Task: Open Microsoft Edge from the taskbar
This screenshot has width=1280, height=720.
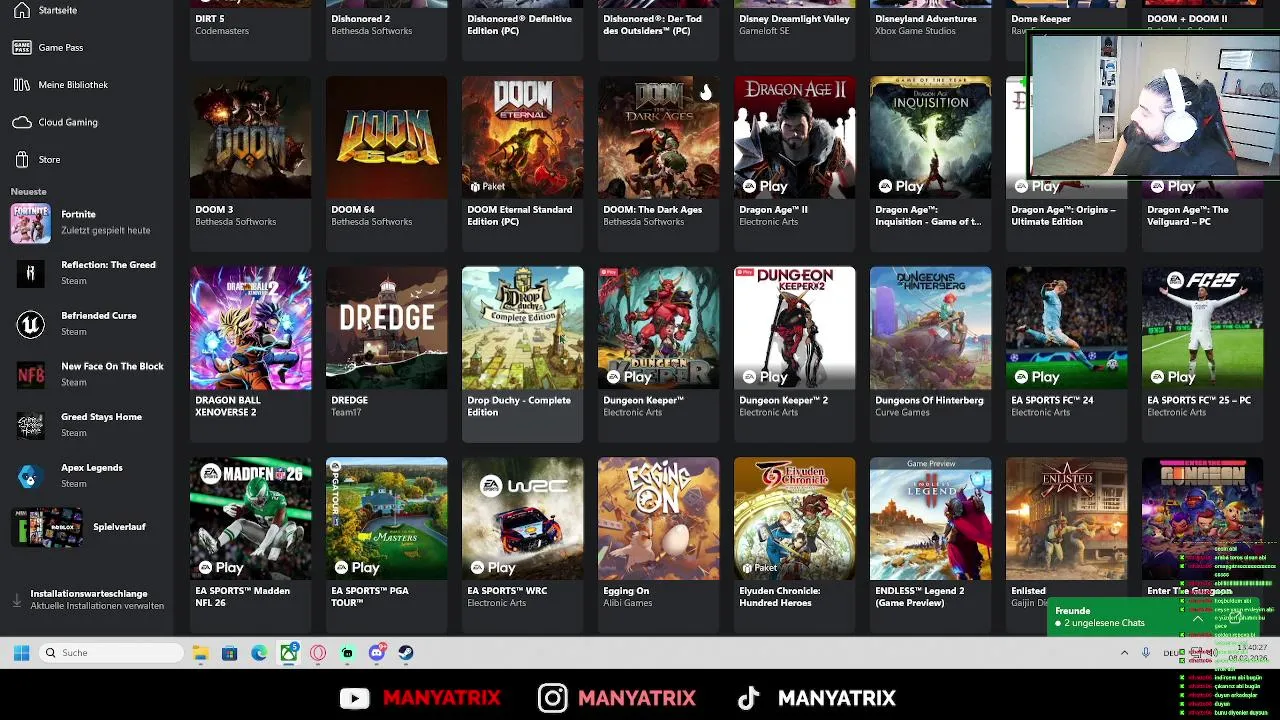Action: click(259, 653)
